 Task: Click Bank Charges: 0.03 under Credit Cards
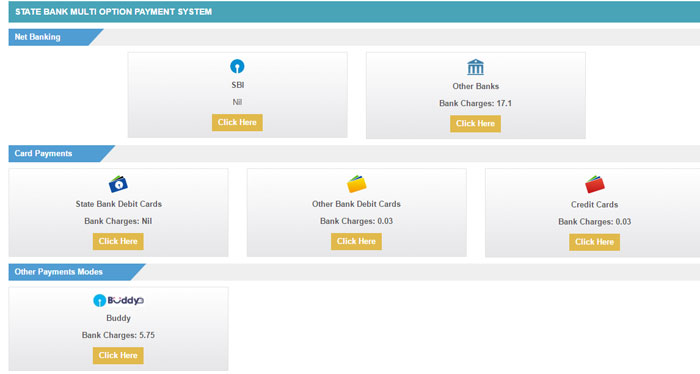coord(595,221)
